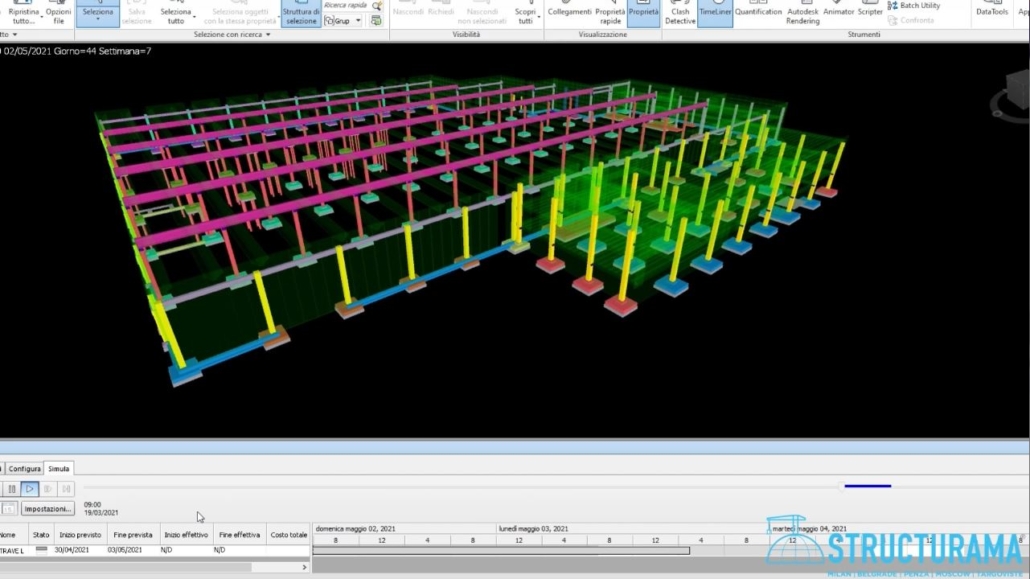Screen dimensions: 1030x579
Task: Select the TRAVE L task row
Action: tap(154, 550)
